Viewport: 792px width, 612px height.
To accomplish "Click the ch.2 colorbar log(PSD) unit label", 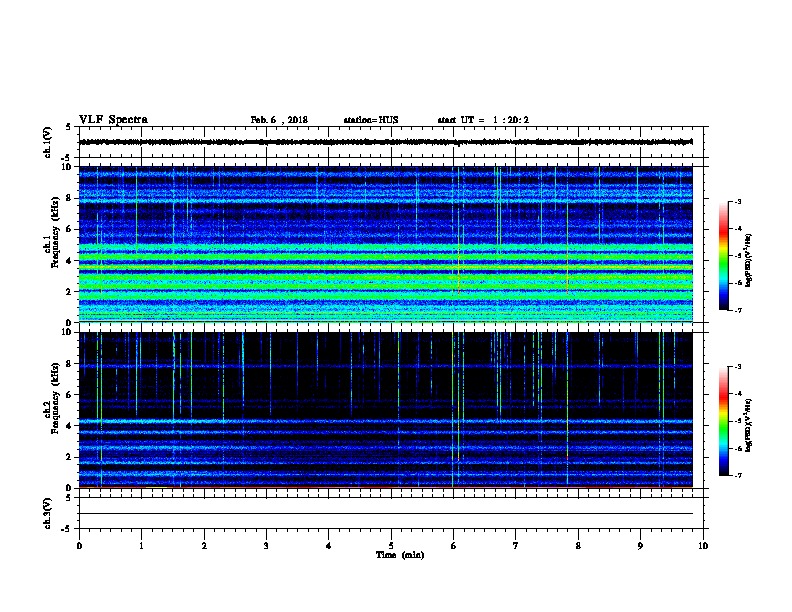I will [748, 425].
